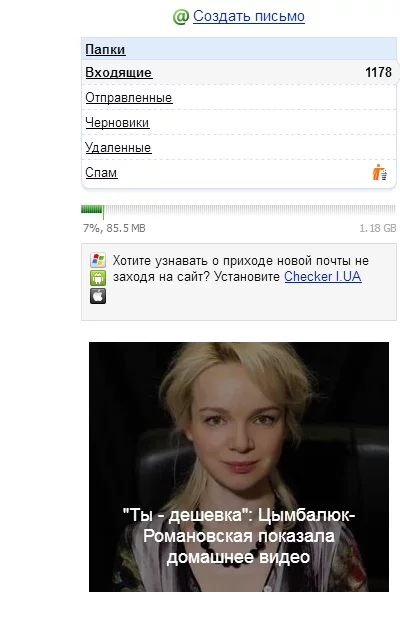
Task: Open the Черновики drafts folder
Action: (117, 123)
